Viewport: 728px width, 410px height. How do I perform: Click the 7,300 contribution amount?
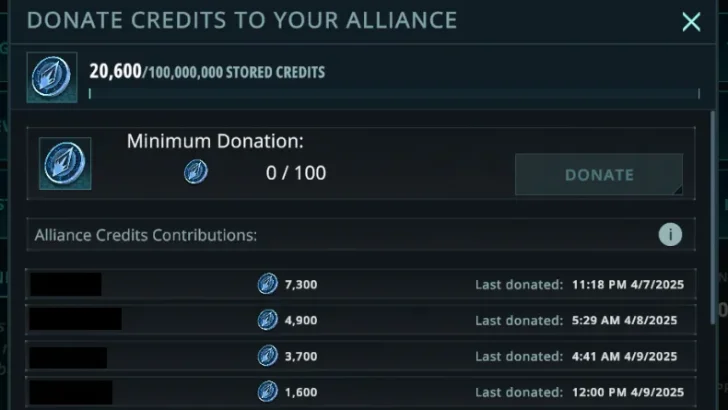pos(301,284)
